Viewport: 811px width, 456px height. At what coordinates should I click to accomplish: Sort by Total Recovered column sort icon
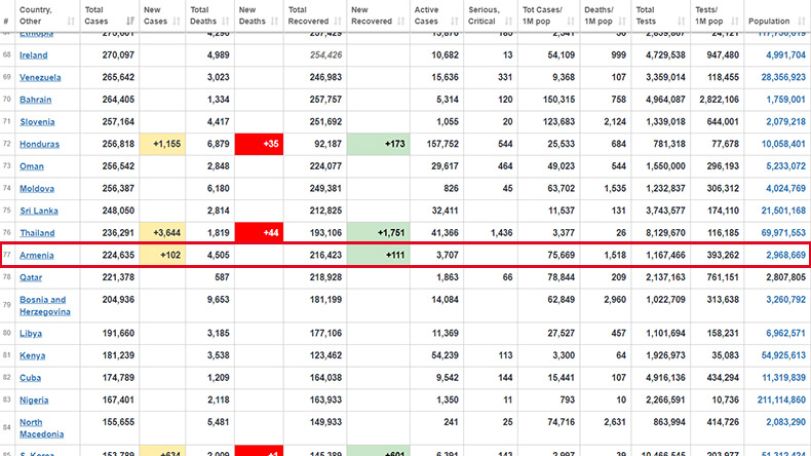tap(338, 21)
